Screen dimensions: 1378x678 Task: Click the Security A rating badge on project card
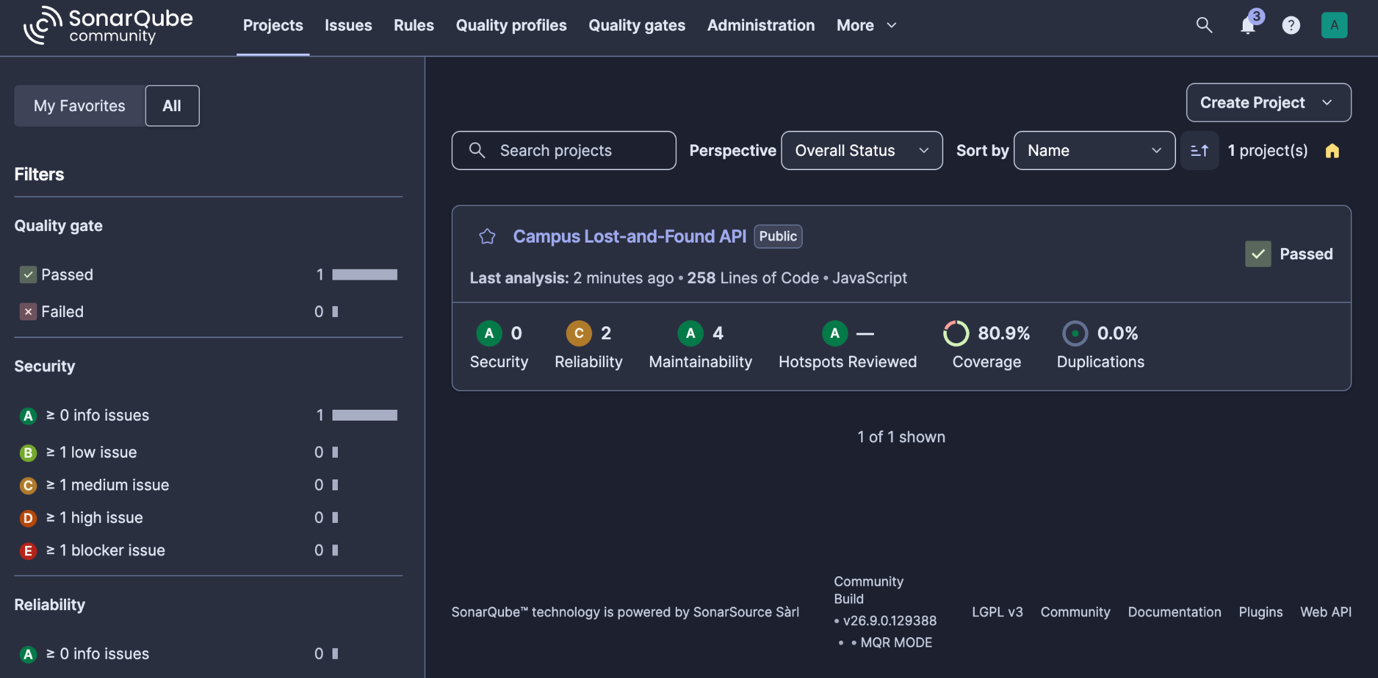[x=488, y=333]
